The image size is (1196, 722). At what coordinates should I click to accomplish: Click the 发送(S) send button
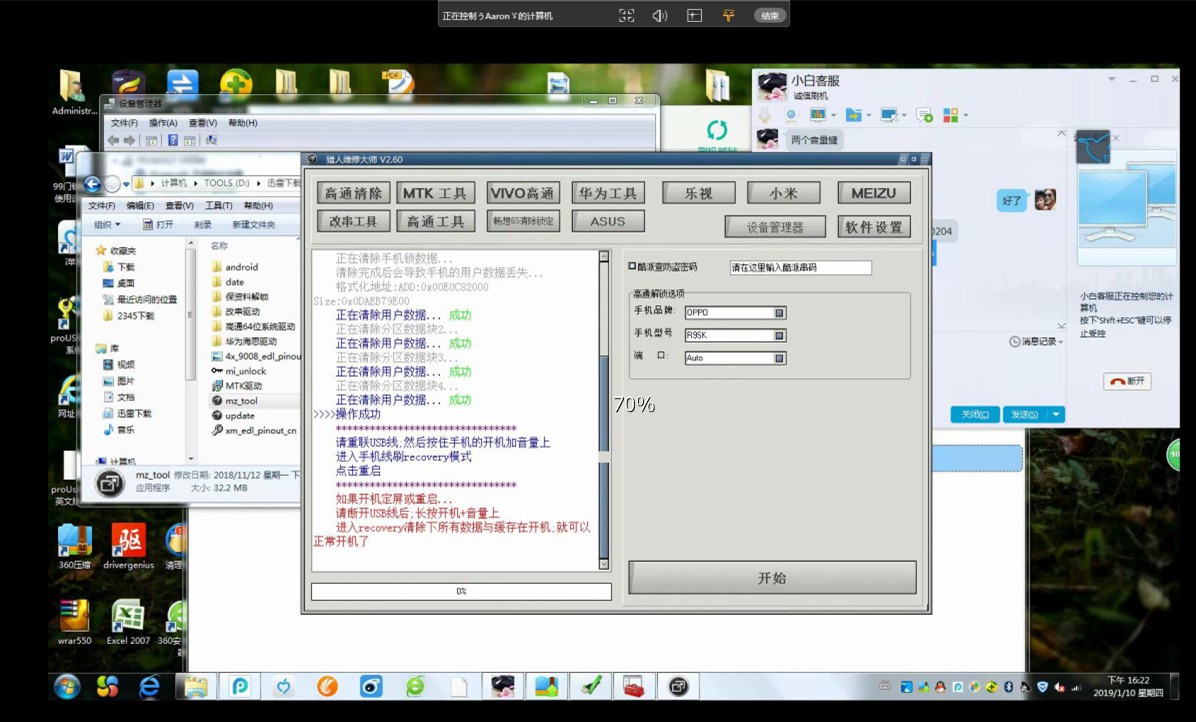pyautogui.click(x=1024, y=414)
